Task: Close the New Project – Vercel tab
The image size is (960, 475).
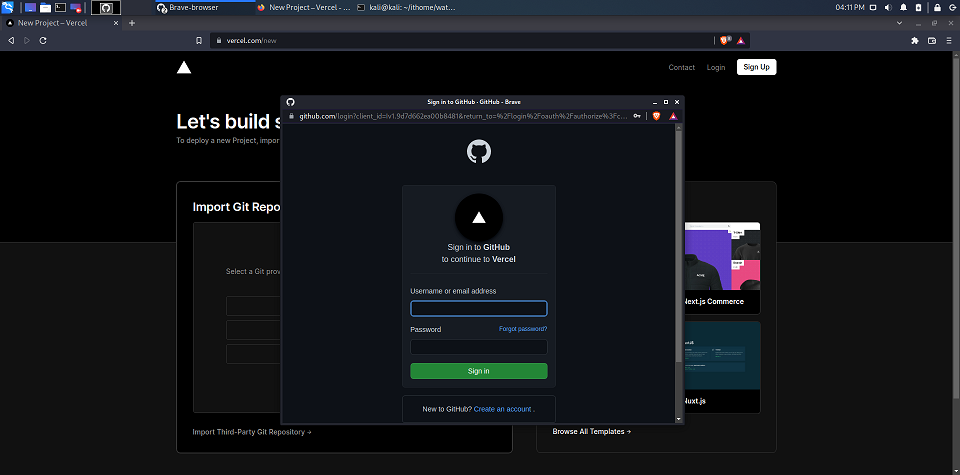Action: click(x=114, y=23)
